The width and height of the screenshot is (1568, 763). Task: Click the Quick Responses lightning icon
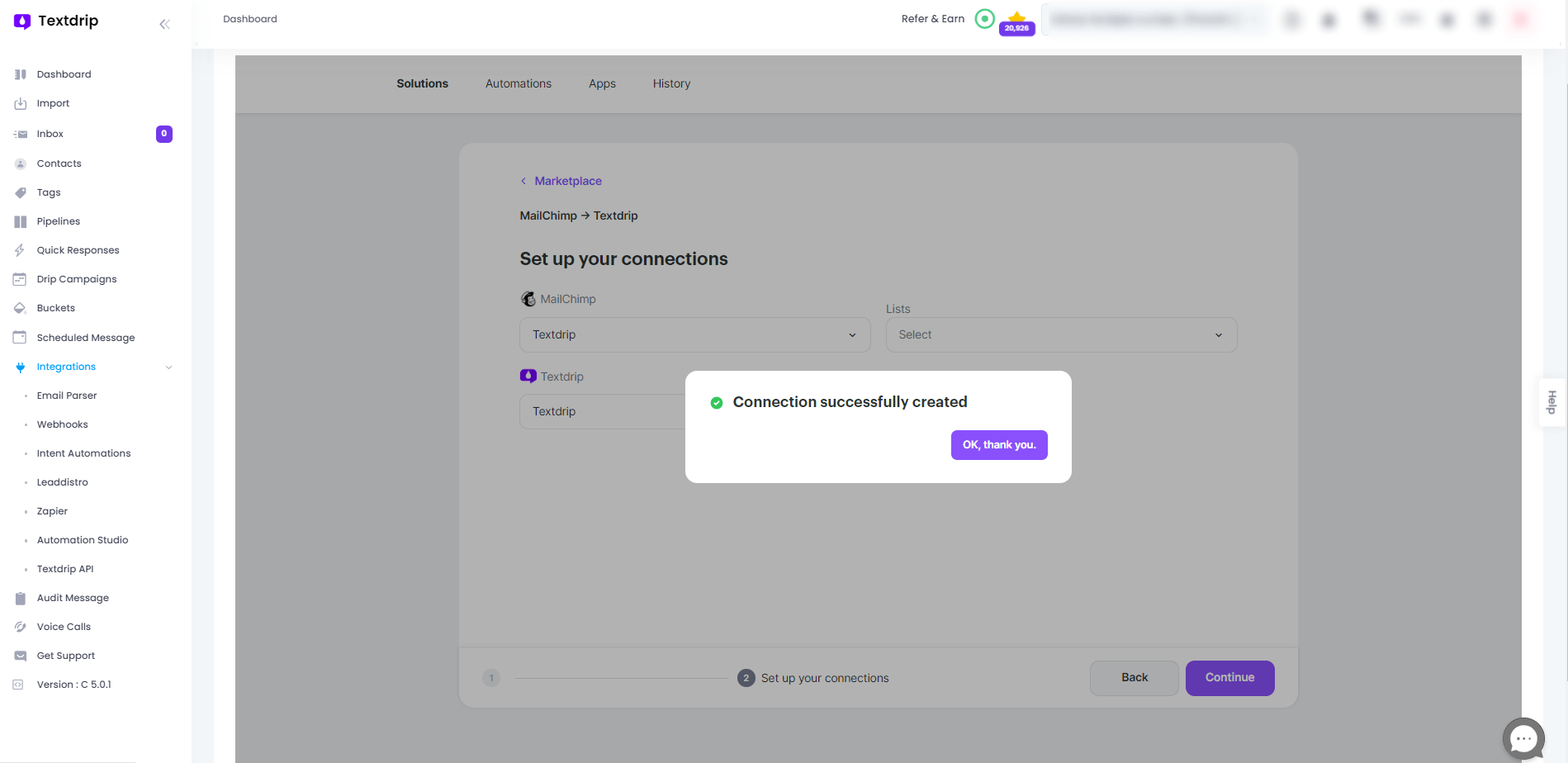20,250
